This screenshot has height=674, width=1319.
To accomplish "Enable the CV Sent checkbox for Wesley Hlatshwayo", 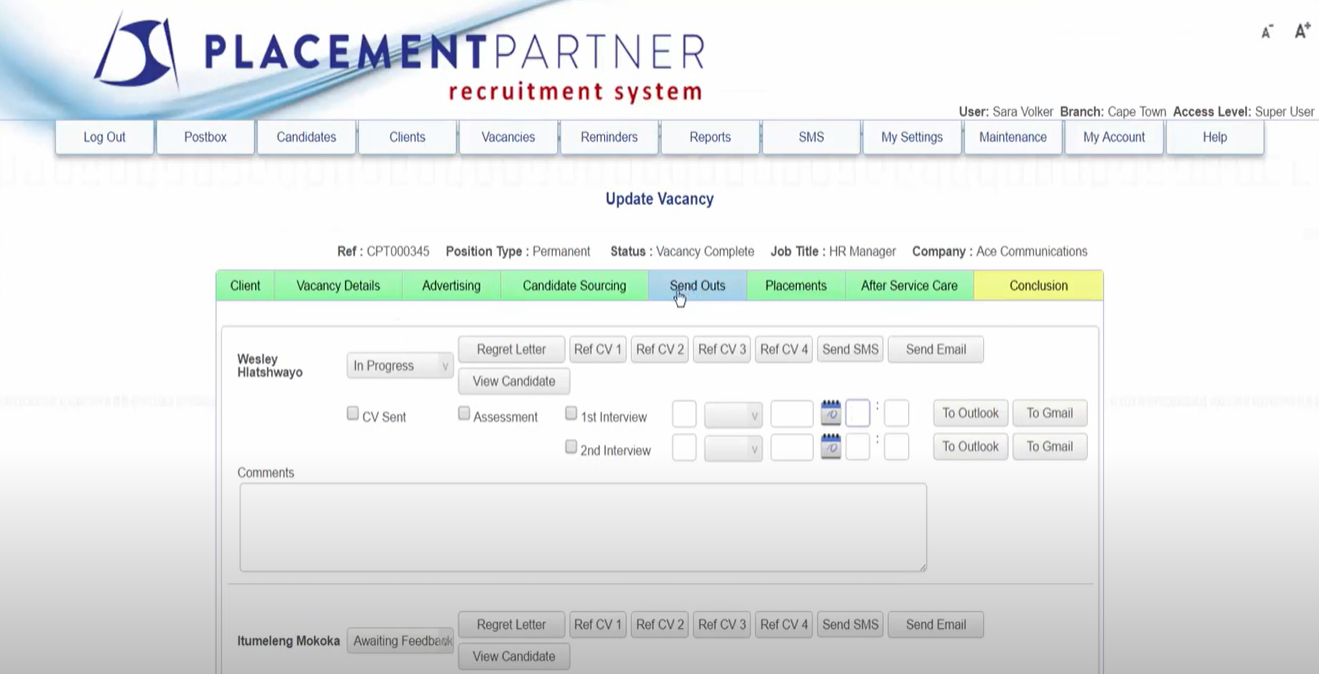I will tap(352, 413).
